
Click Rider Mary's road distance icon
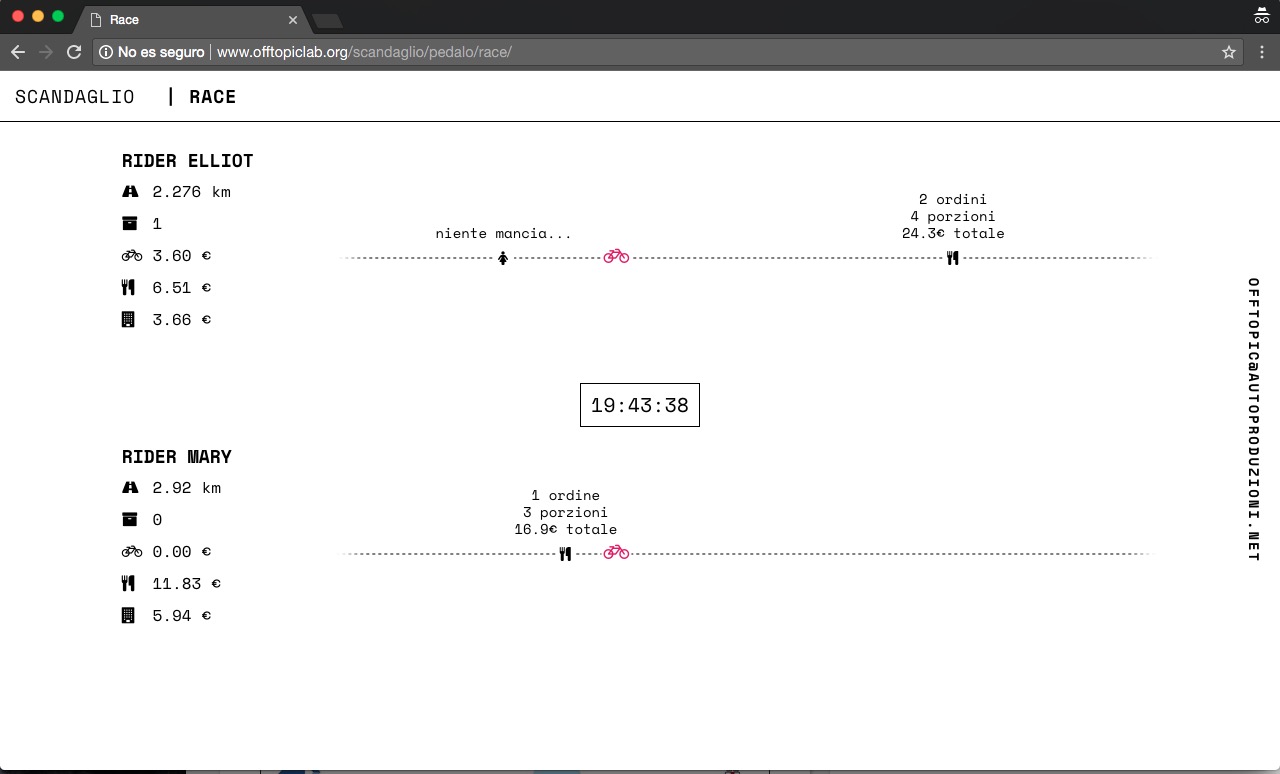point(130,487)
